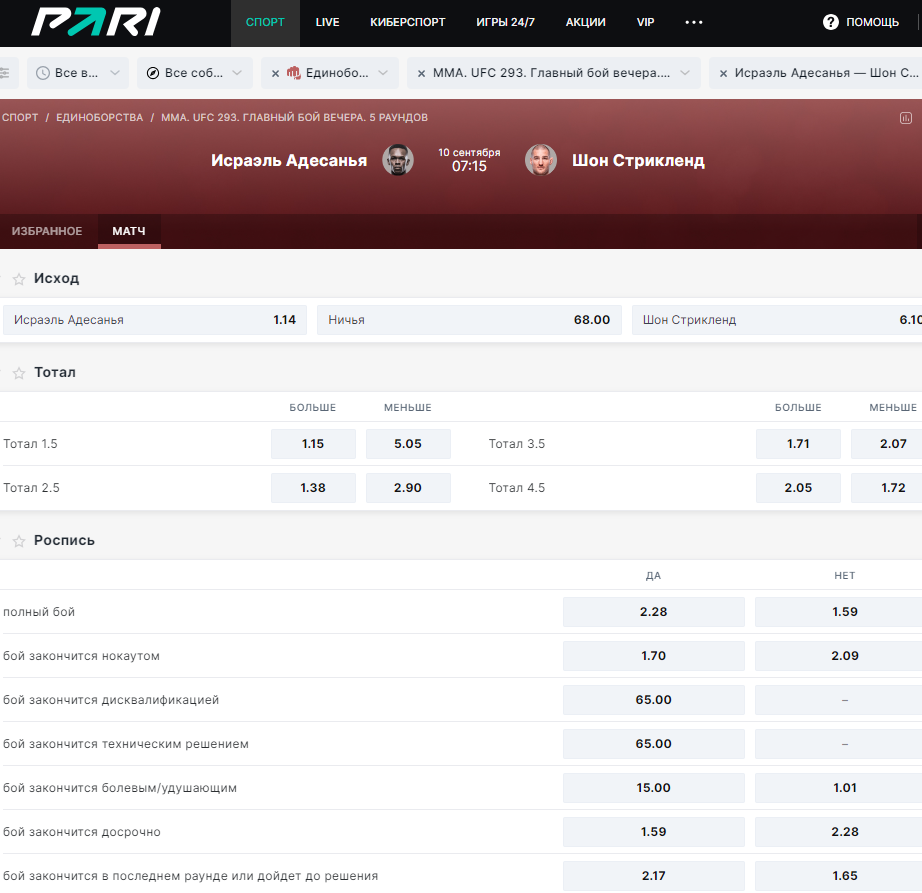Click the filter sliders icon

5,73
